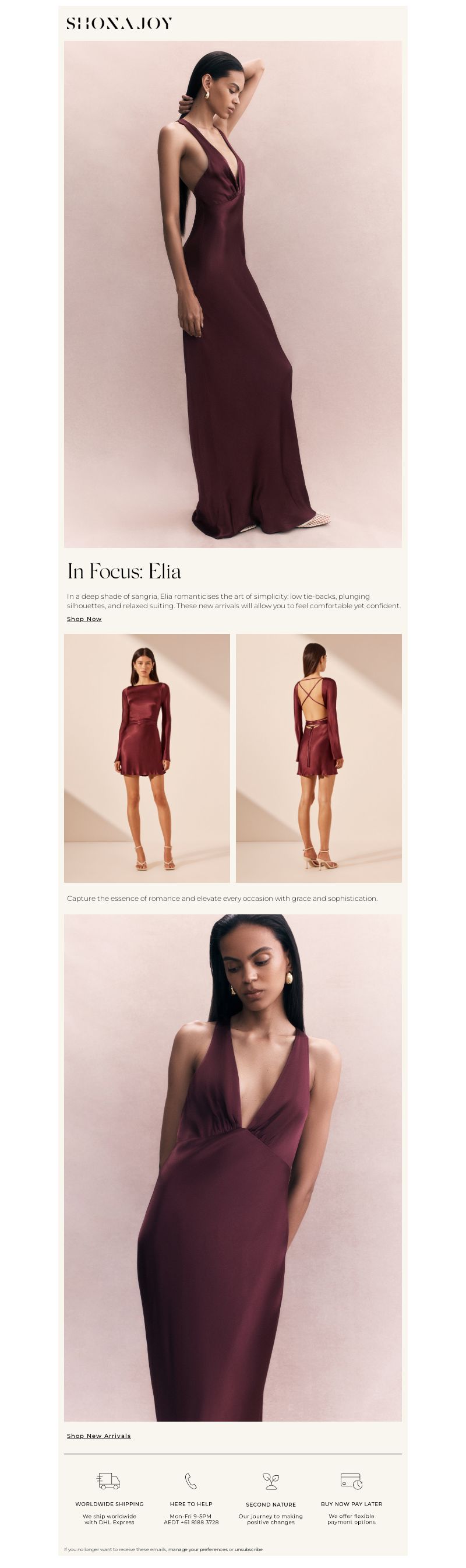
Task: Click the unsubscribe link
Action: pos(249,1549)
